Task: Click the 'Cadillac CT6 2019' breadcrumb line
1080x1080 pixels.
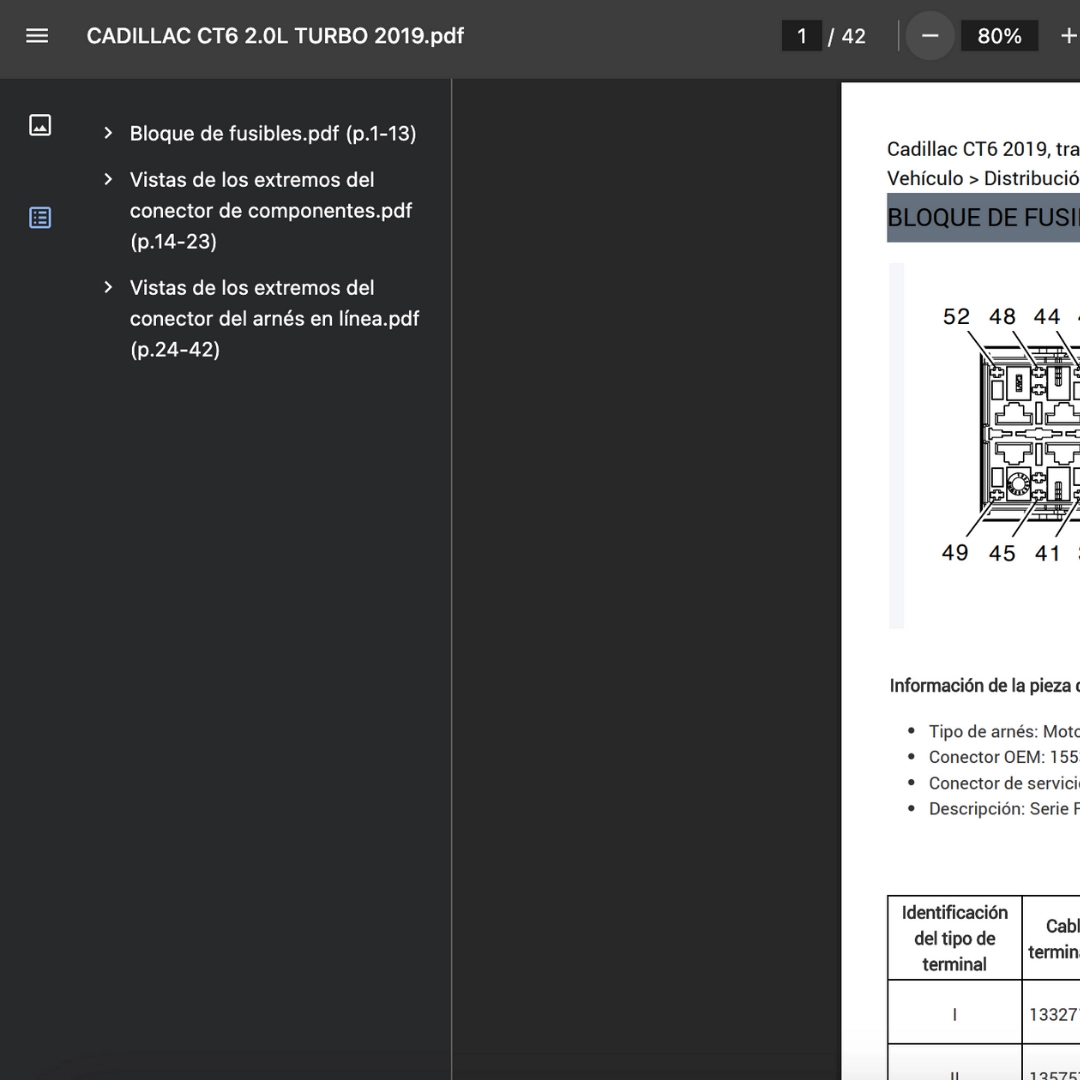Action: point(984,149)
